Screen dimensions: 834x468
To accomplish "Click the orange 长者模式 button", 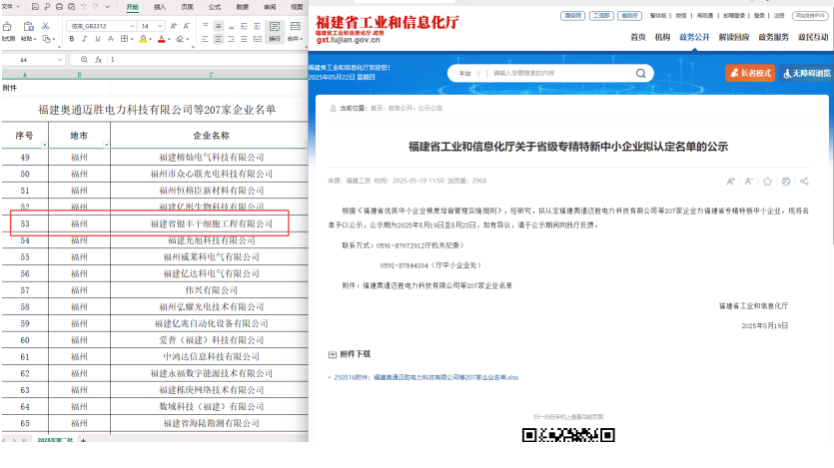I will 750,73.
